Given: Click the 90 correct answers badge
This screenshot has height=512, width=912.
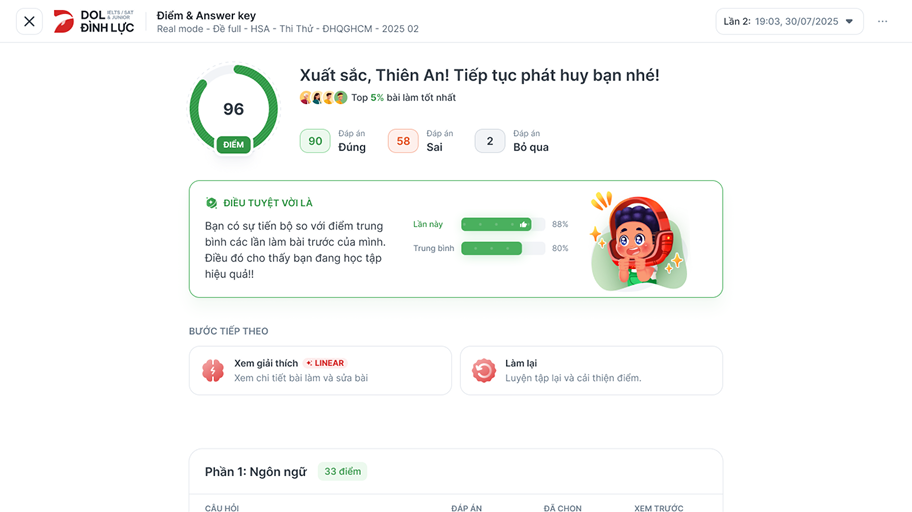Looking at the screenshot, I should (315, 141).
